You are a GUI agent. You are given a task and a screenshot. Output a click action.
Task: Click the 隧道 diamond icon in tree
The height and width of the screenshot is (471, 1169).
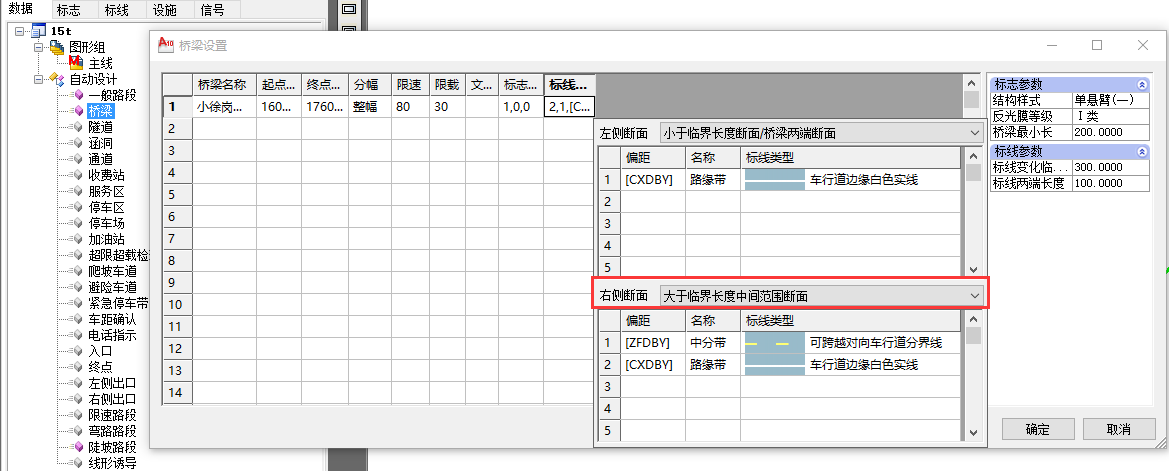[x=77, y=127]
